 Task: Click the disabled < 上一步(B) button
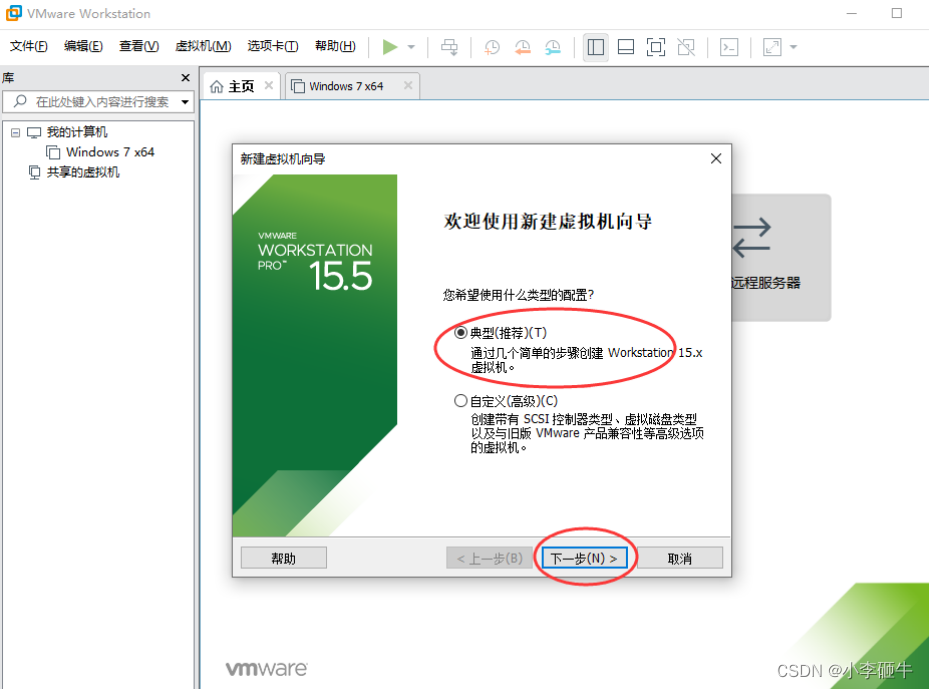[489, 558]
